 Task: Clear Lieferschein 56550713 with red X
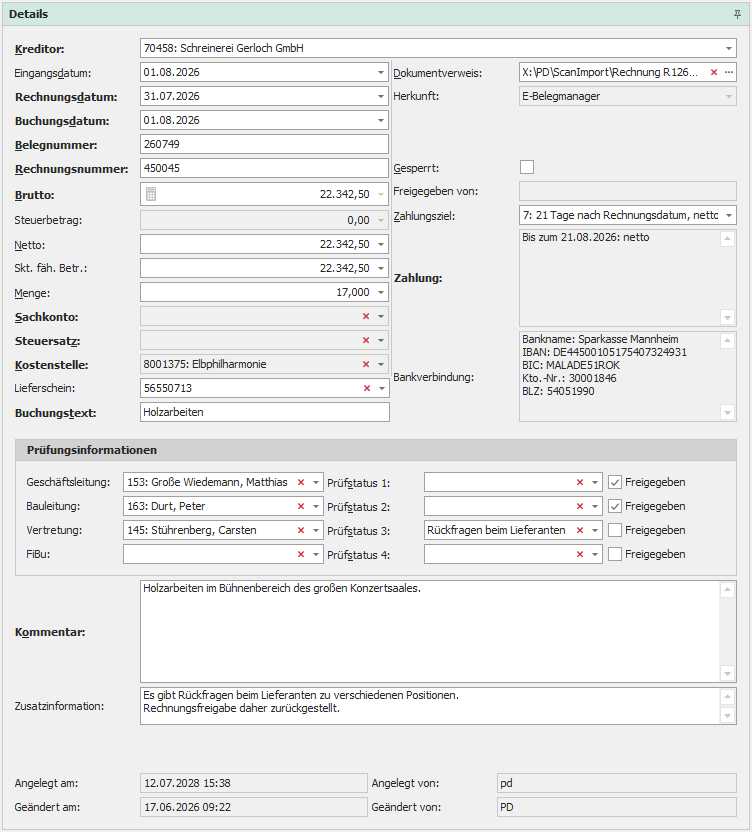pos(367,388)
